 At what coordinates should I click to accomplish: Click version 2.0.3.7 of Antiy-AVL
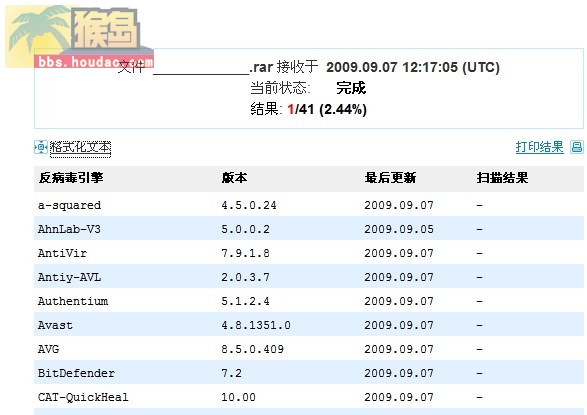tap(245, 277)
